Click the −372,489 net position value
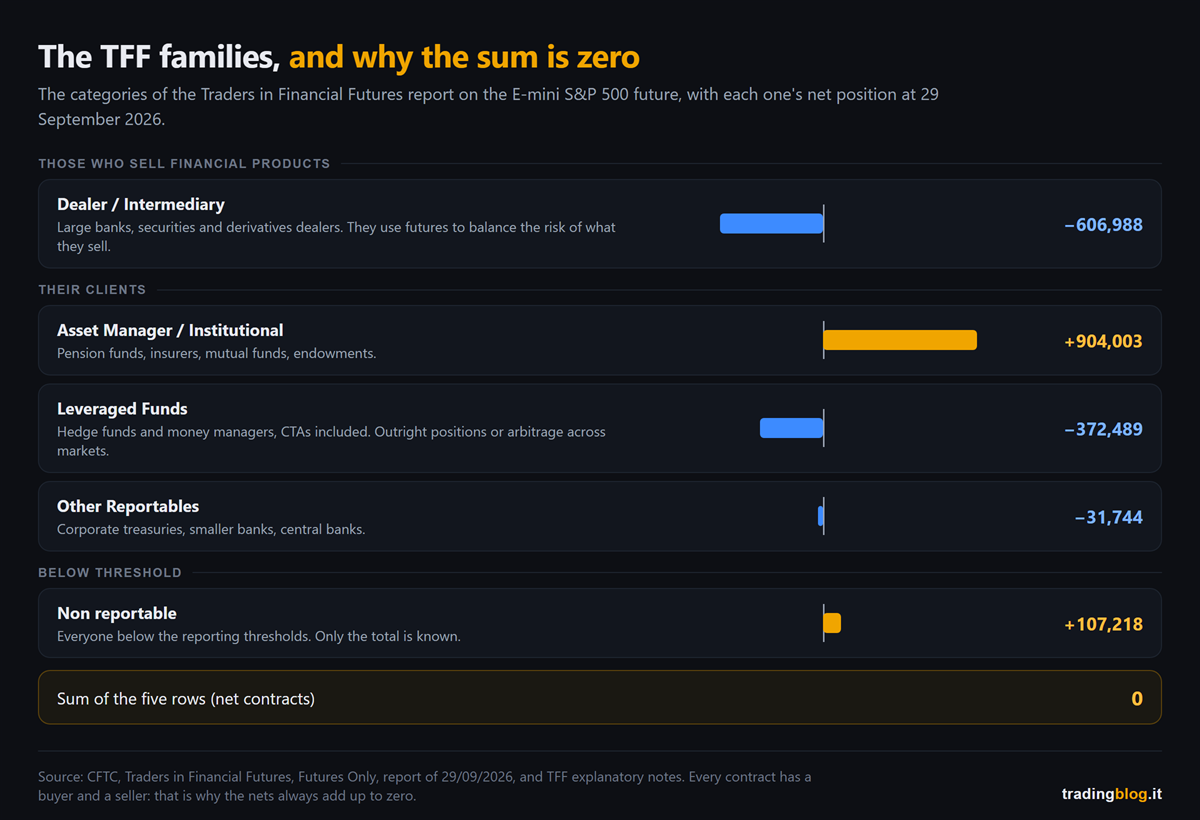 tap(1103, 429)
